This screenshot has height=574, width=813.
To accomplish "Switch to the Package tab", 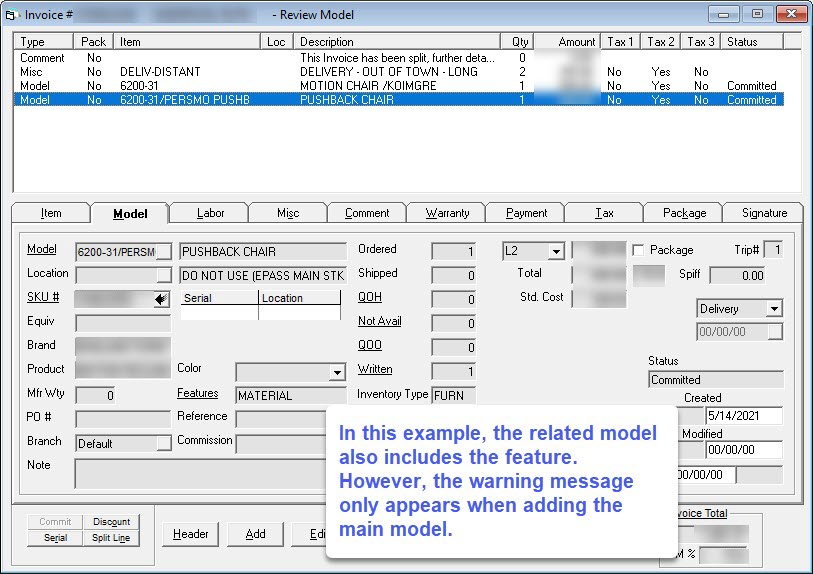I will [684, 213].
